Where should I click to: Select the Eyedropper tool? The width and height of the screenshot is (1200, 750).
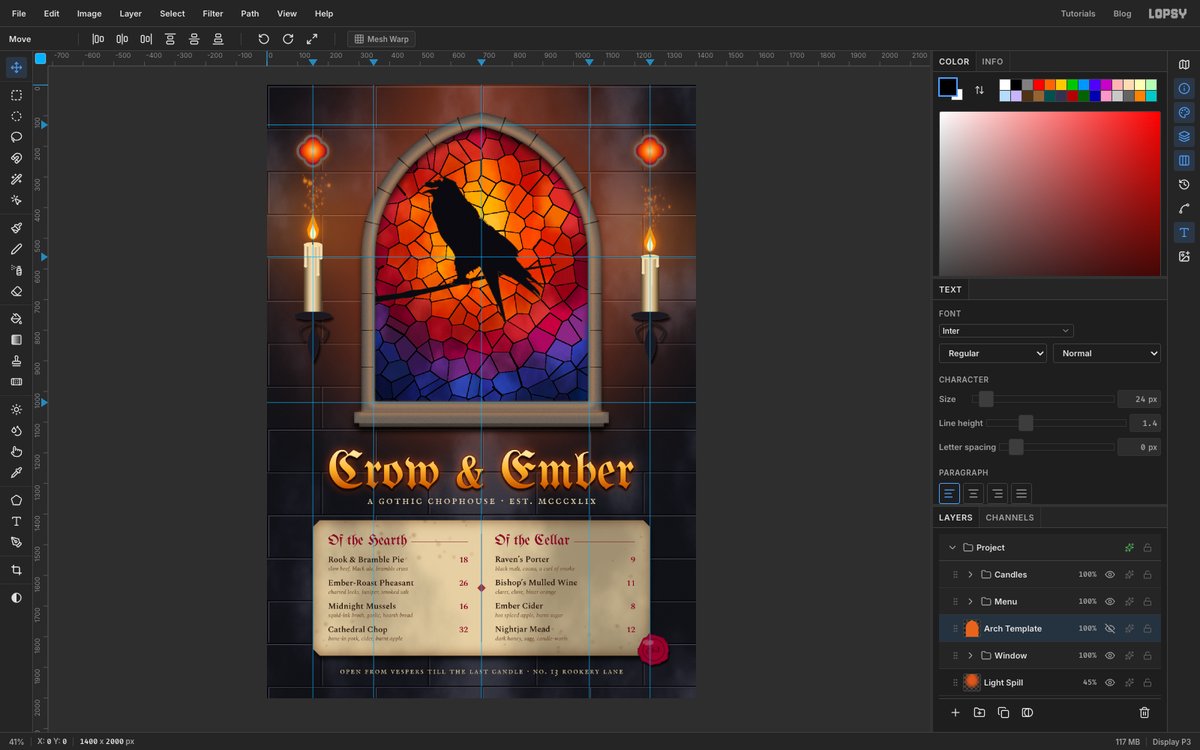[x=16, y=472]
